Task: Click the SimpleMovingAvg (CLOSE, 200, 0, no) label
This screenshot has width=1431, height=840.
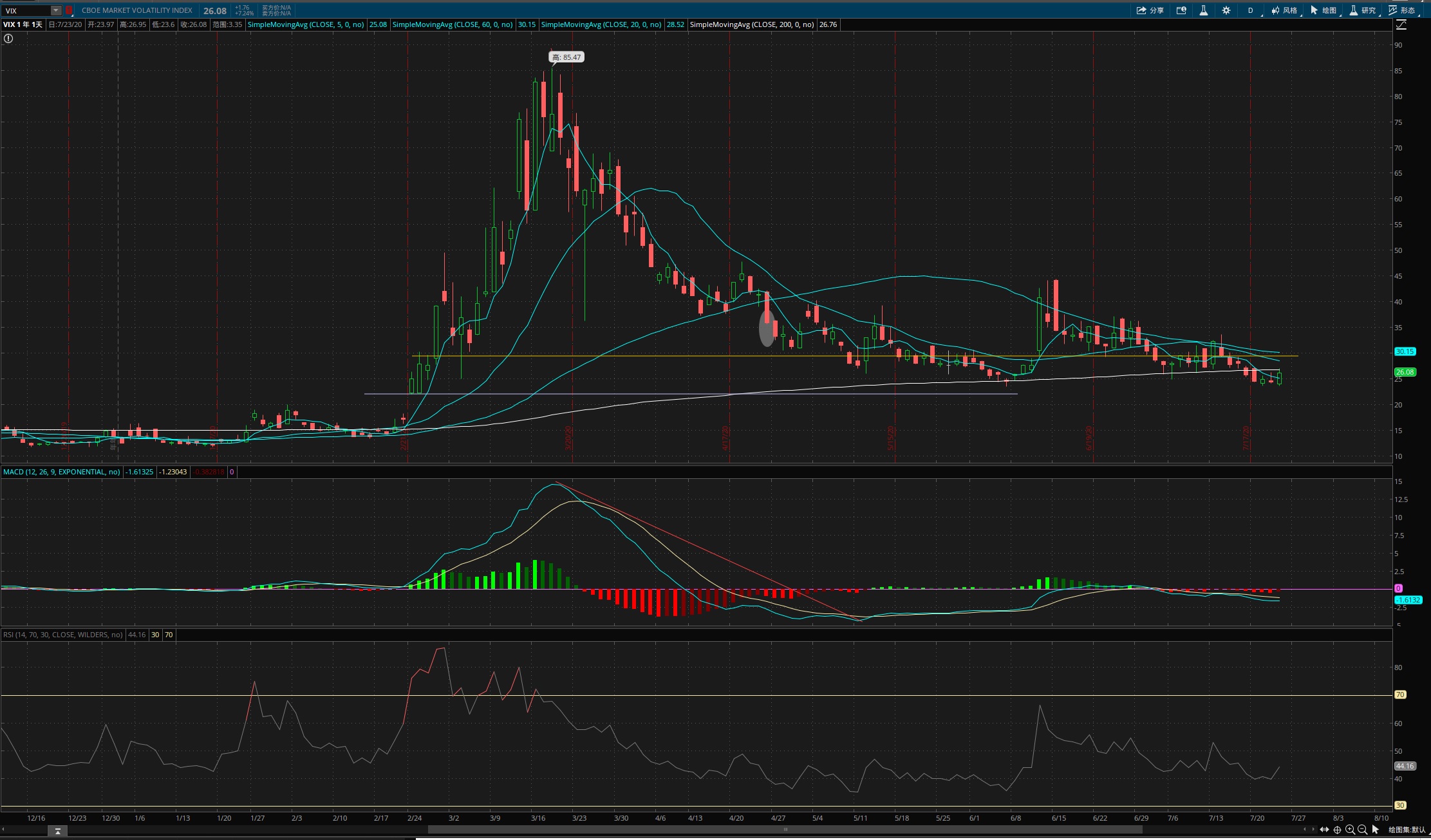Action: [x=752, y=24]
